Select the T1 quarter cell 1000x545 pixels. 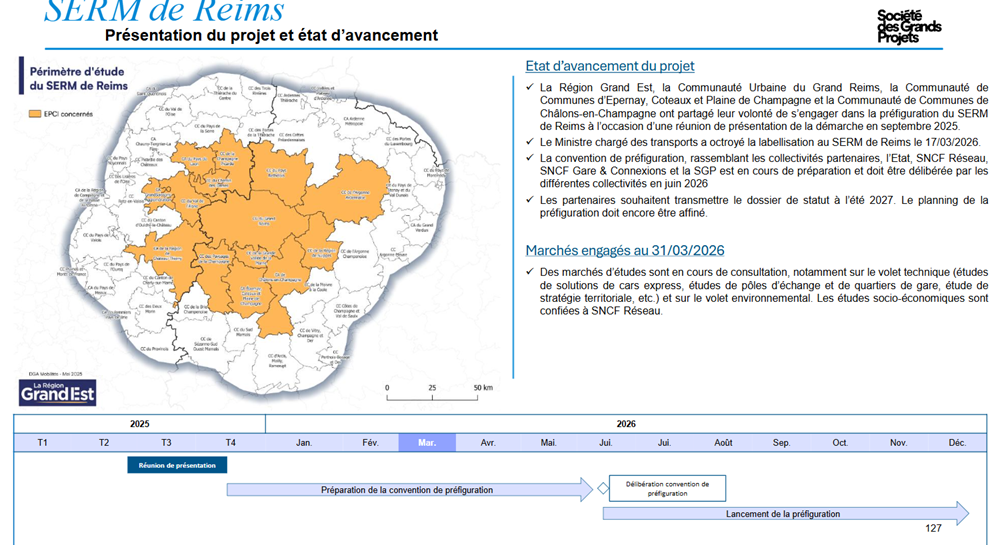coord(43,442)
